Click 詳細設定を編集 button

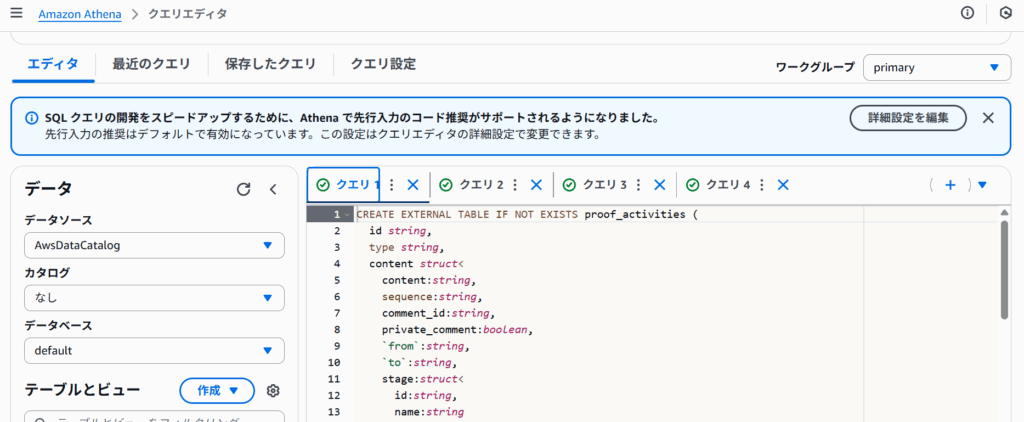click(x=908, y=118)
